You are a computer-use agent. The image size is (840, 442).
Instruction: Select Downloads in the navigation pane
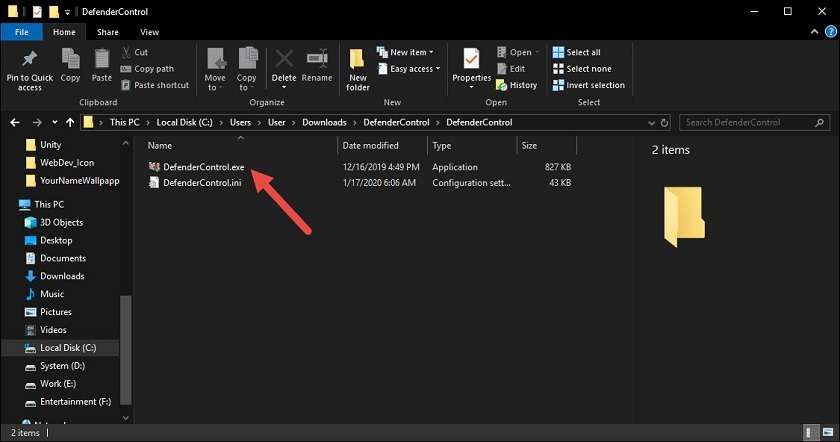(62, 276)
